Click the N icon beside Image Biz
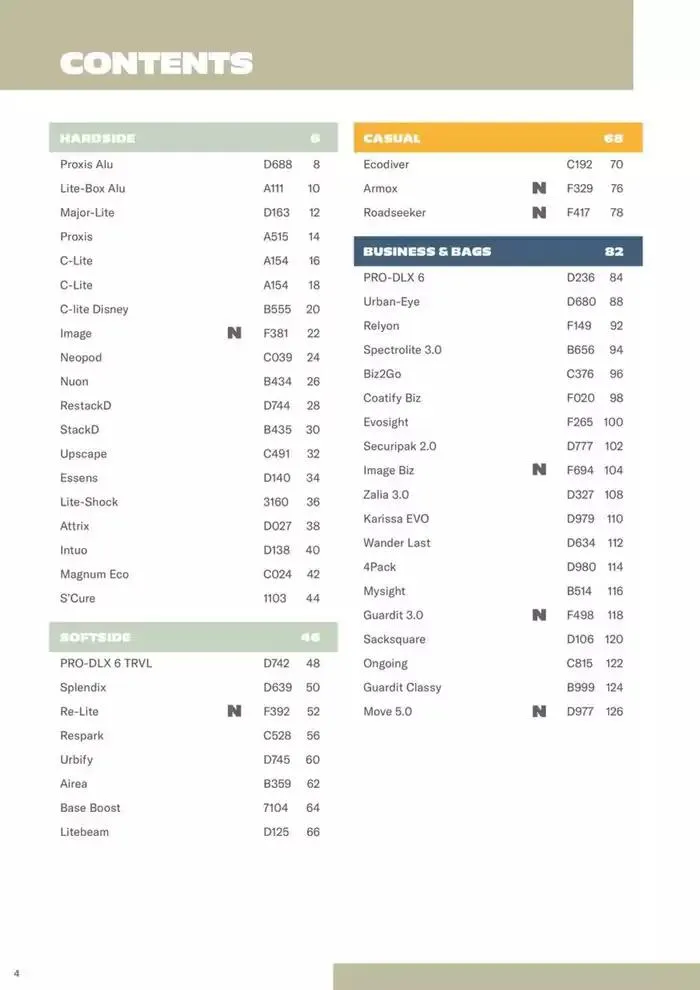The width and height of the screenshot is (700, 990). click(539, 470)
